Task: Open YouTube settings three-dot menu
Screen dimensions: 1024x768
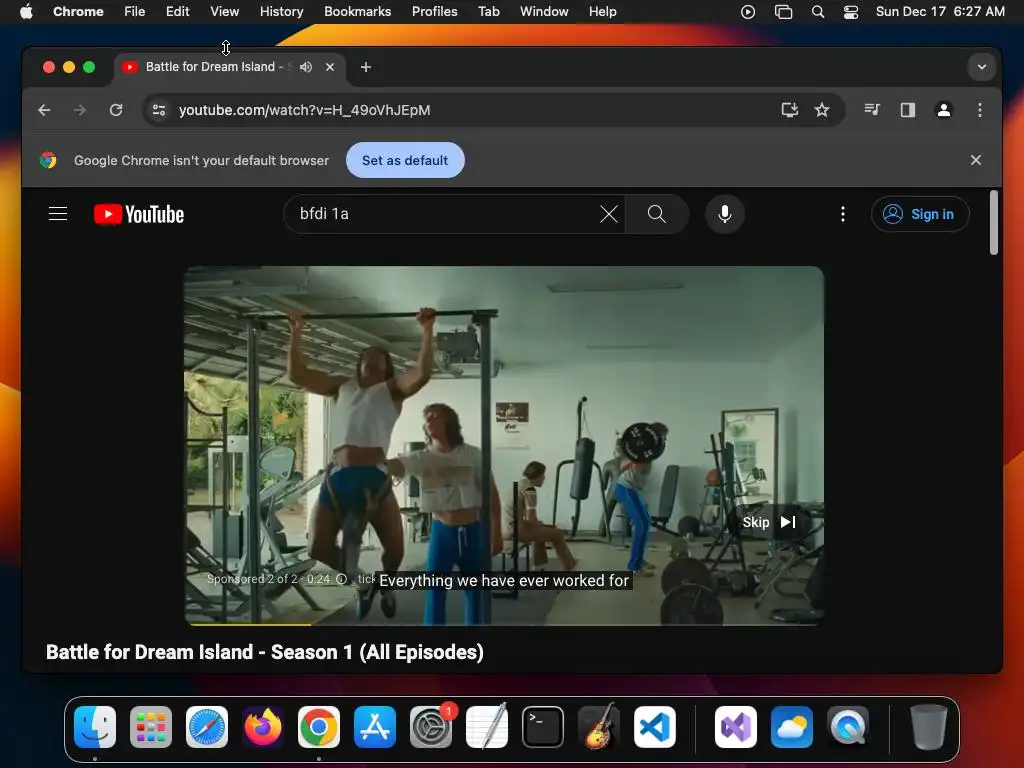Action: 842,214
